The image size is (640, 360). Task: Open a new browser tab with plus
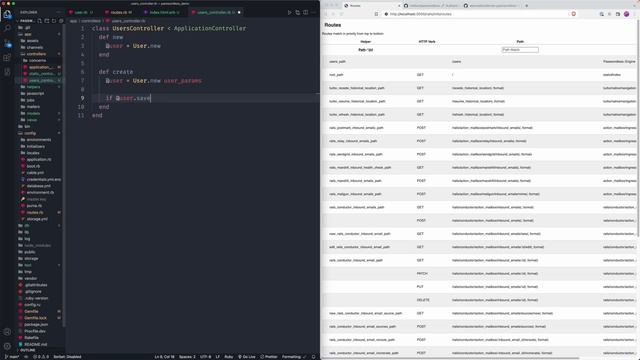527,6
